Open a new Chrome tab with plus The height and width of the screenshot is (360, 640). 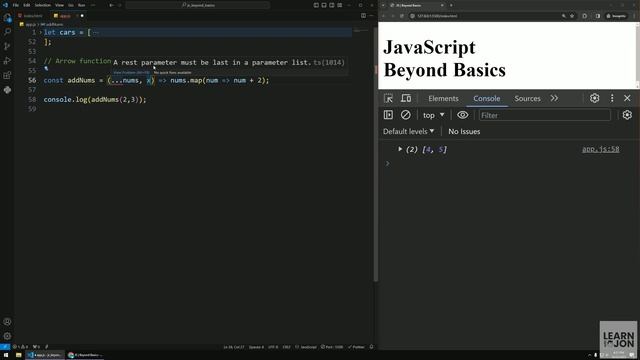coord(451,5)
